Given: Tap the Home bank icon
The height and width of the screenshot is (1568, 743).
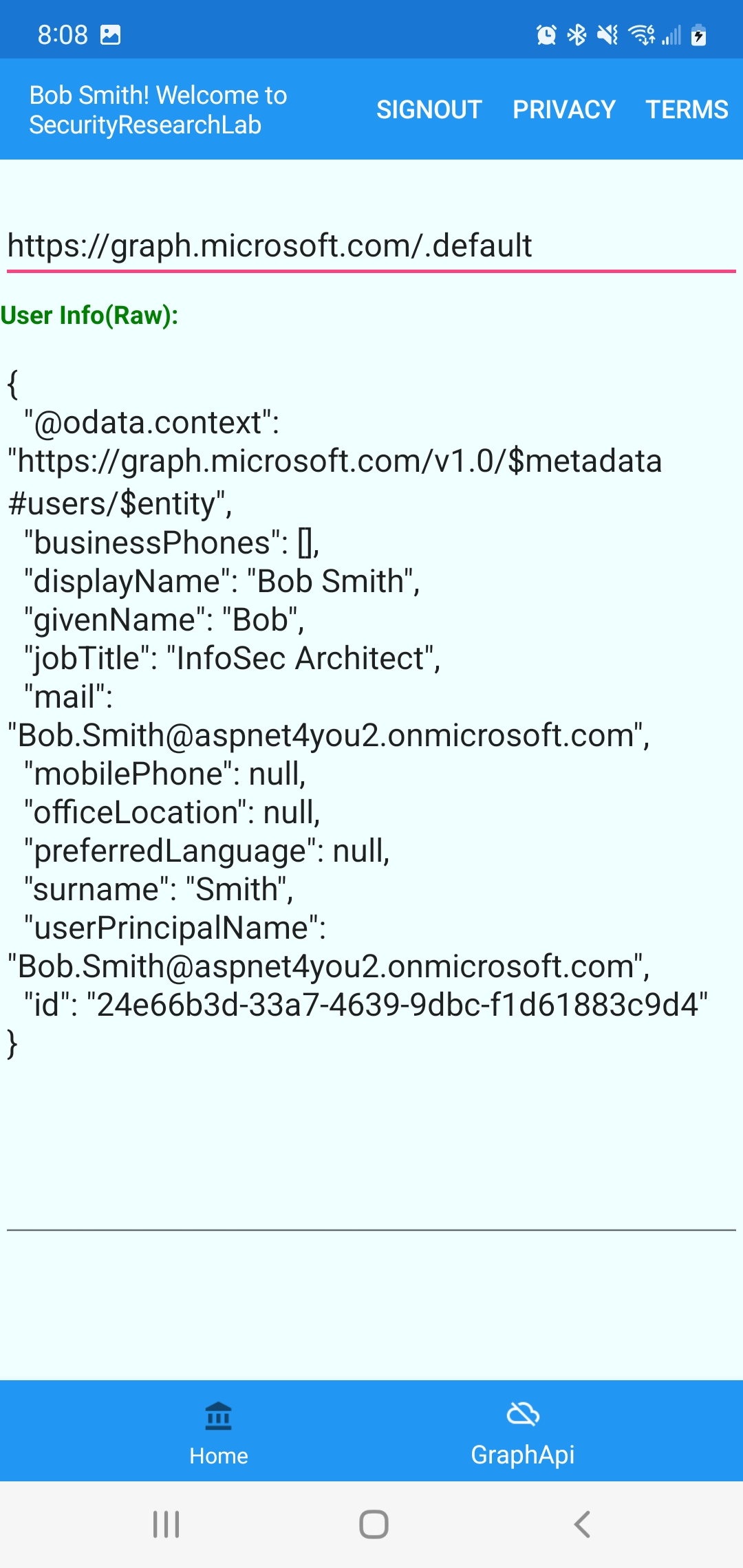Looking at the screenshot, I should pyautogui.click(x=219, y=1415).
